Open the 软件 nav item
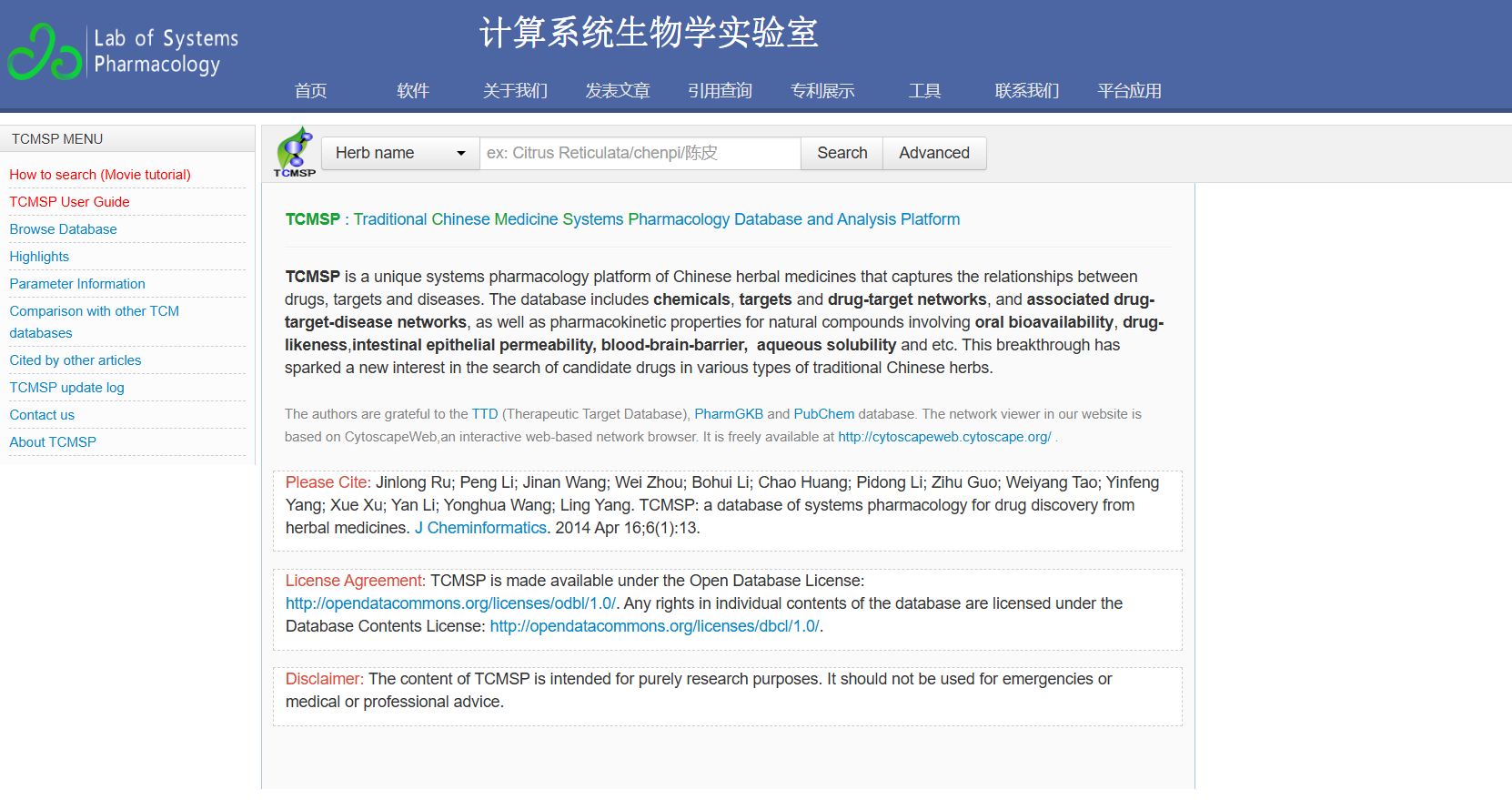 click(x=413, y=90)
